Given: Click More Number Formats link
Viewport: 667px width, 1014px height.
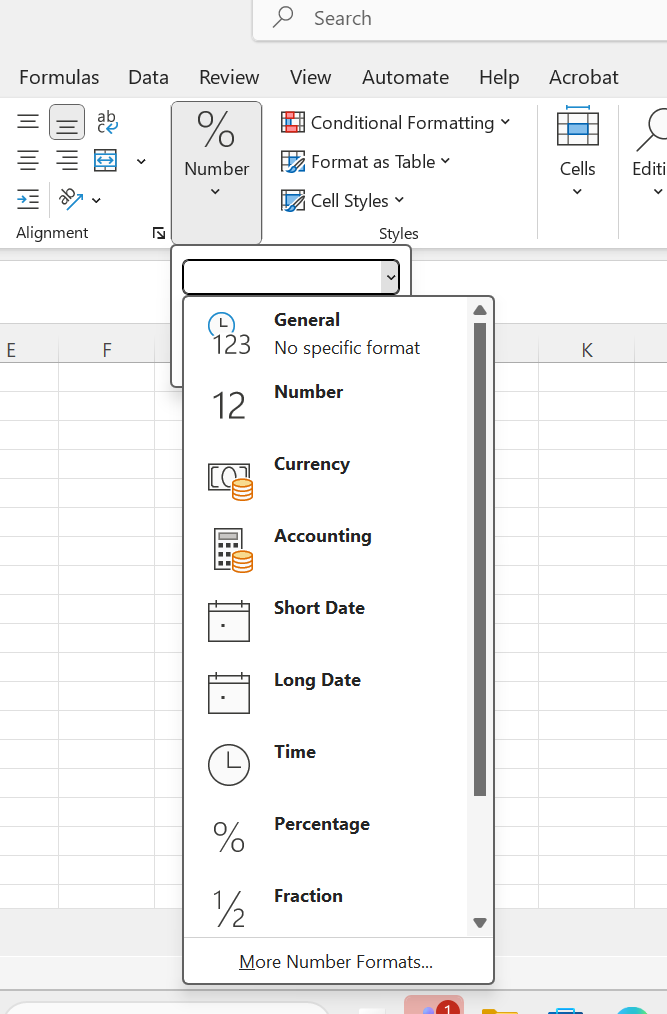Looking at the screenshot, I should pos(336,962).
